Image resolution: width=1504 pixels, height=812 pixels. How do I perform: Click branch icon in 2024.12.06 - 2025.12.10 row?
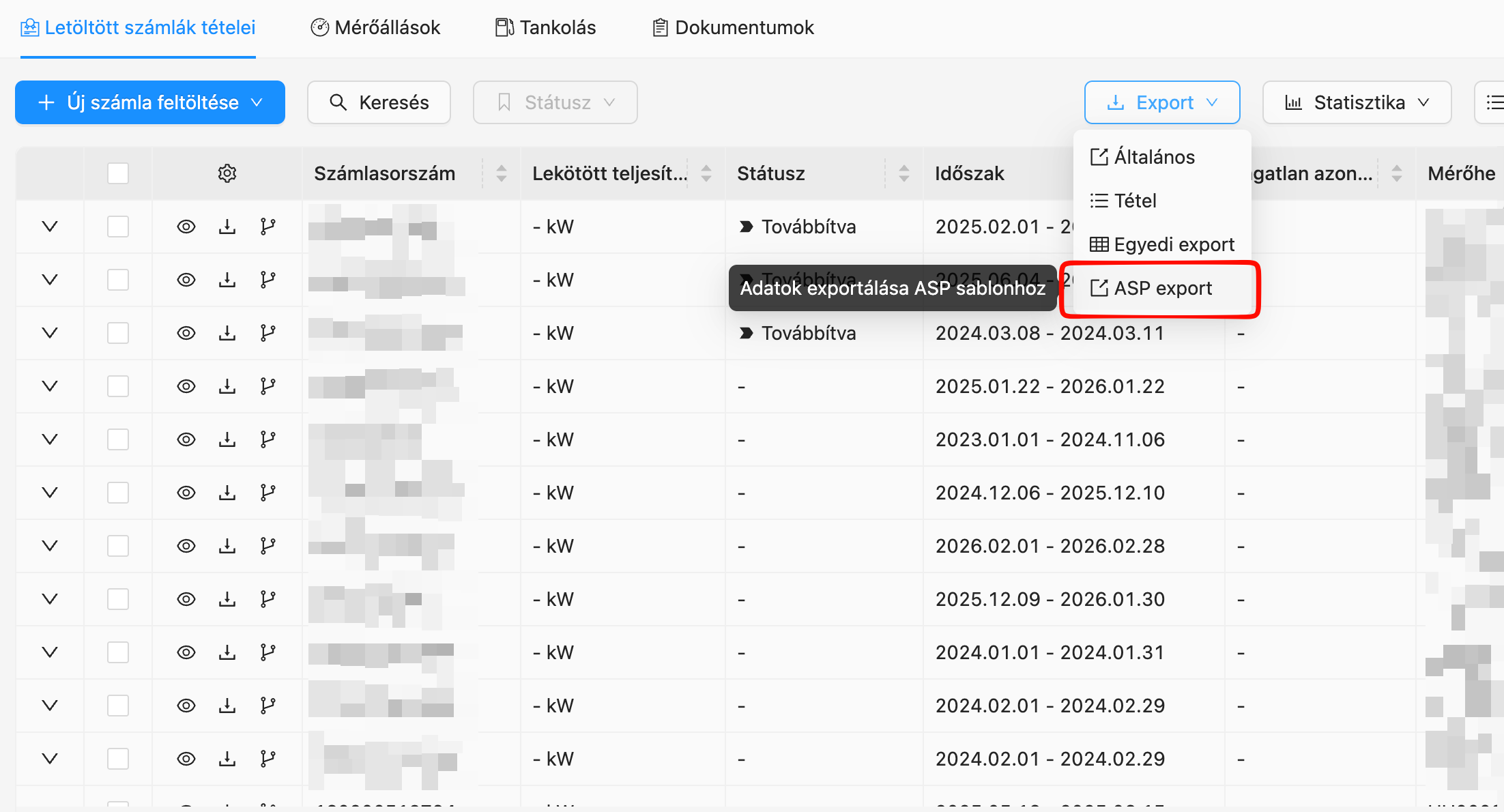click(x=268, y=493)
